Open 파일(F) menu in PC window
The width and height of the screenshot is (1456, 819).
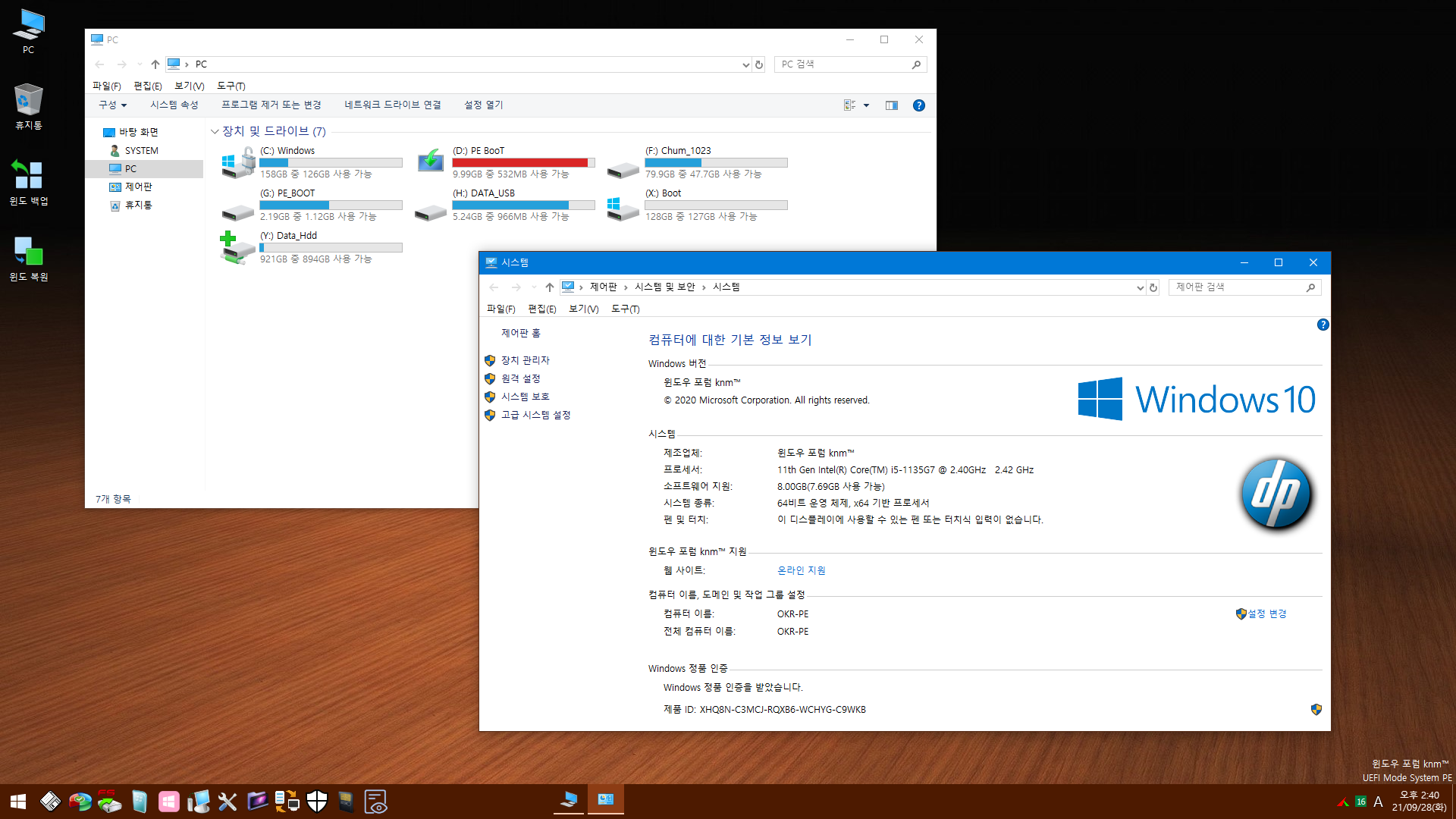(106, 86)
